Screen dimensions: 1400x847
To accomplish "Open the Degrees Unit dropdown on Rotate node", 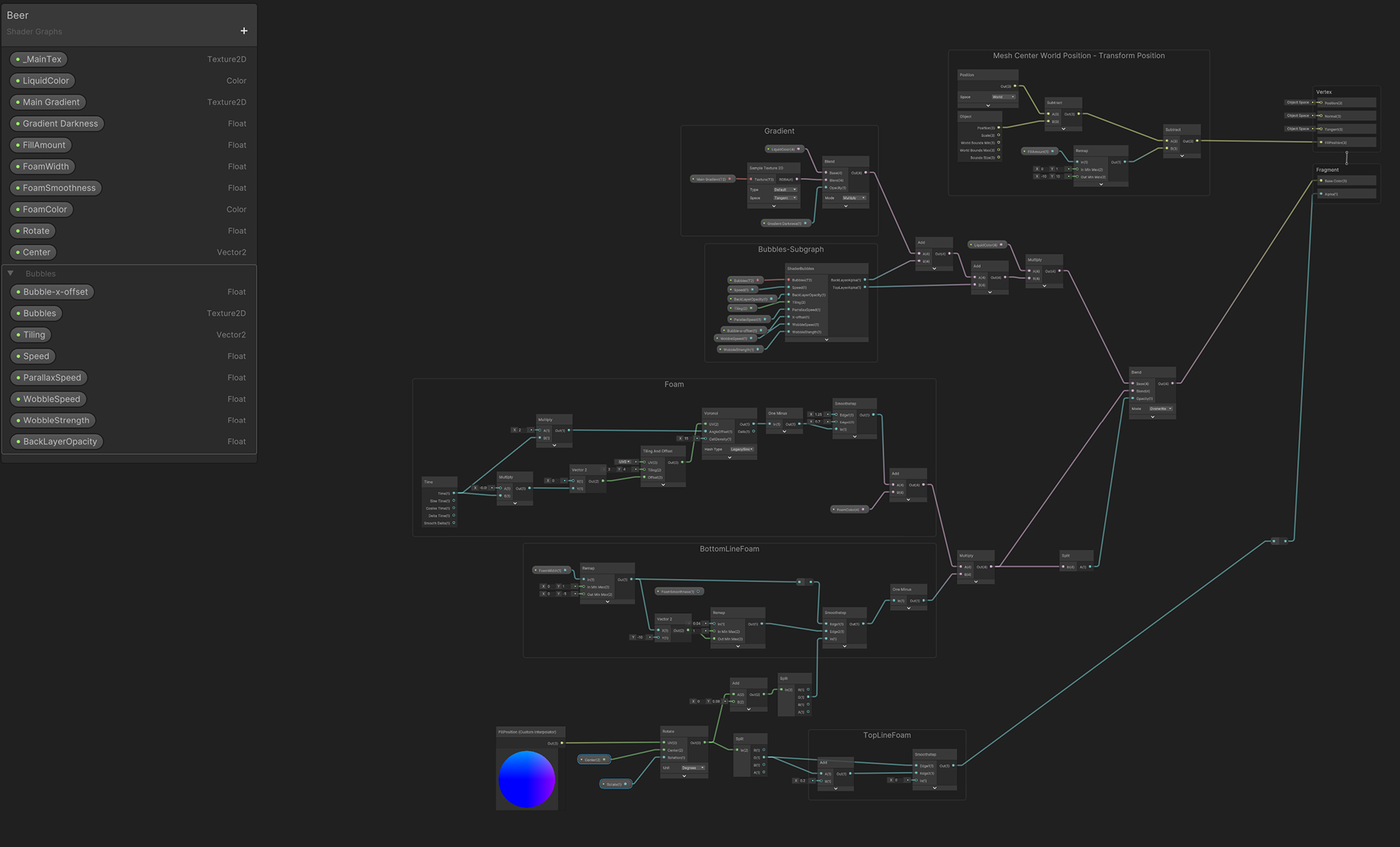I will click(692, 768).
